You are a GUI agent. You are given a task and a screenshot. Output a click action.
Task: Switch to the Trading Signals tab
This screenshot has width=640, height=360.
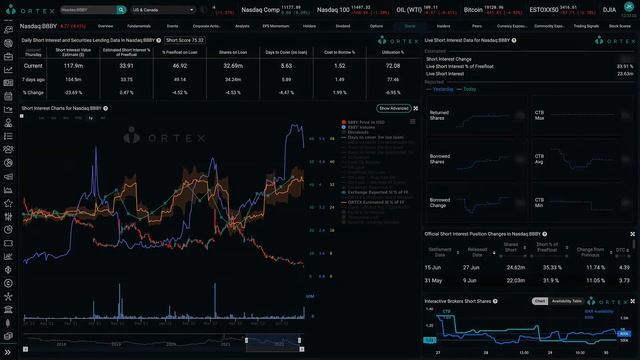click(586, 26)
